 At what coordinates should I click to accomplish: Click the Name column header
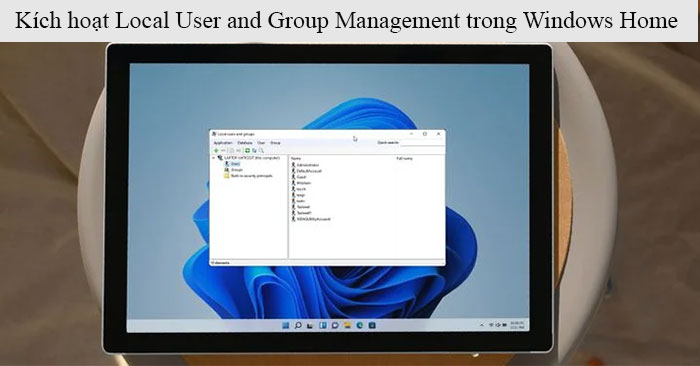coord(296,158)
